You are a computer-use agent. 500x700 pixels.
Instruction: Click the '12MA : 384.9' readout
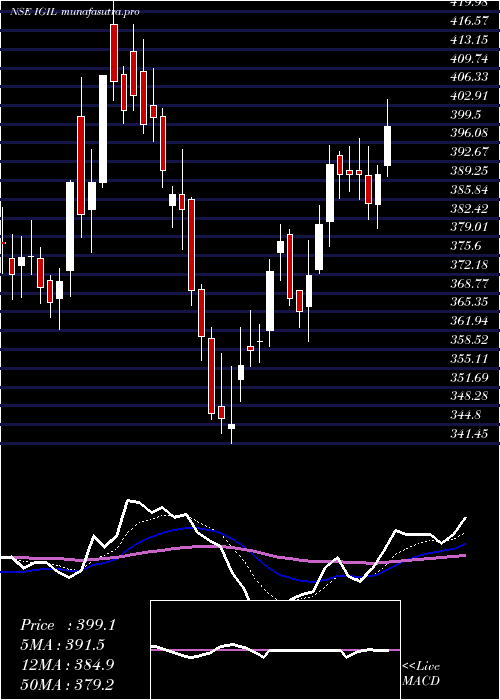(68, 665)
